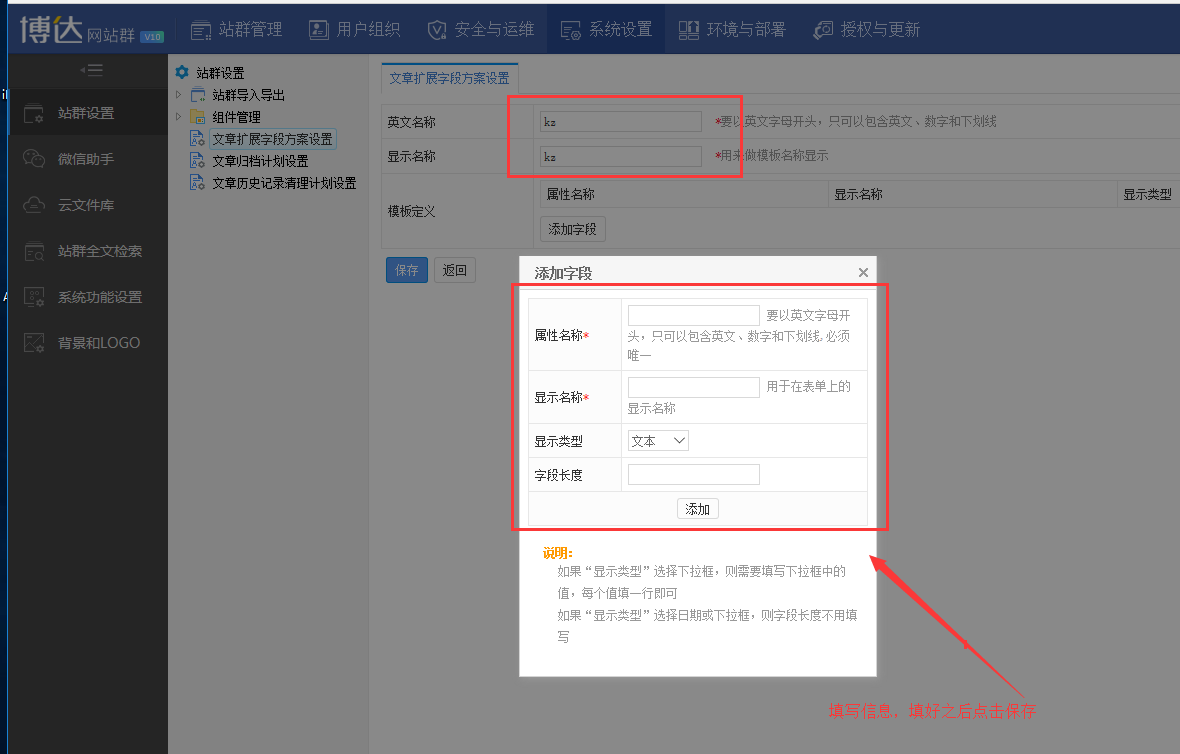Click the 文章归档计划设置 tree icon
Screen dimensions: 1180x754
click(x=197, y=161)
